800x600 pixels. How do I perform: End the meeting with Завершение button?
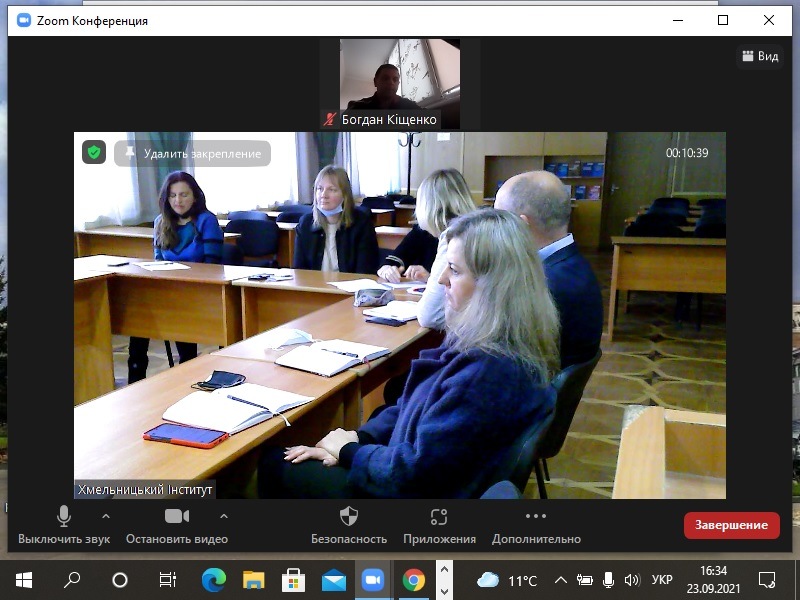click(x=732, y=525)
